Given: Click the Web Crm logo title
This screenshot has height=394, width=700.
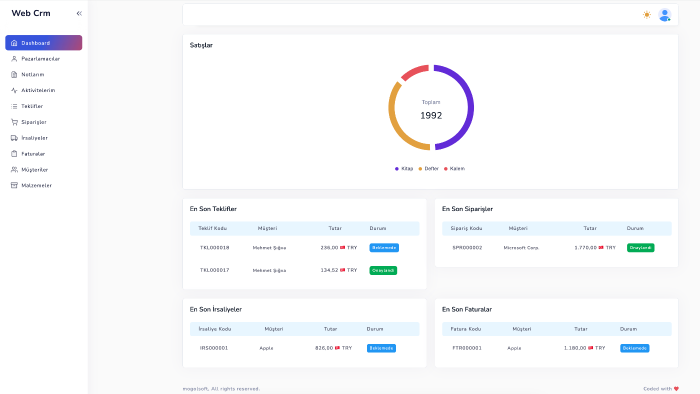Looking at the screenshot, I should [x=31, y=13].
